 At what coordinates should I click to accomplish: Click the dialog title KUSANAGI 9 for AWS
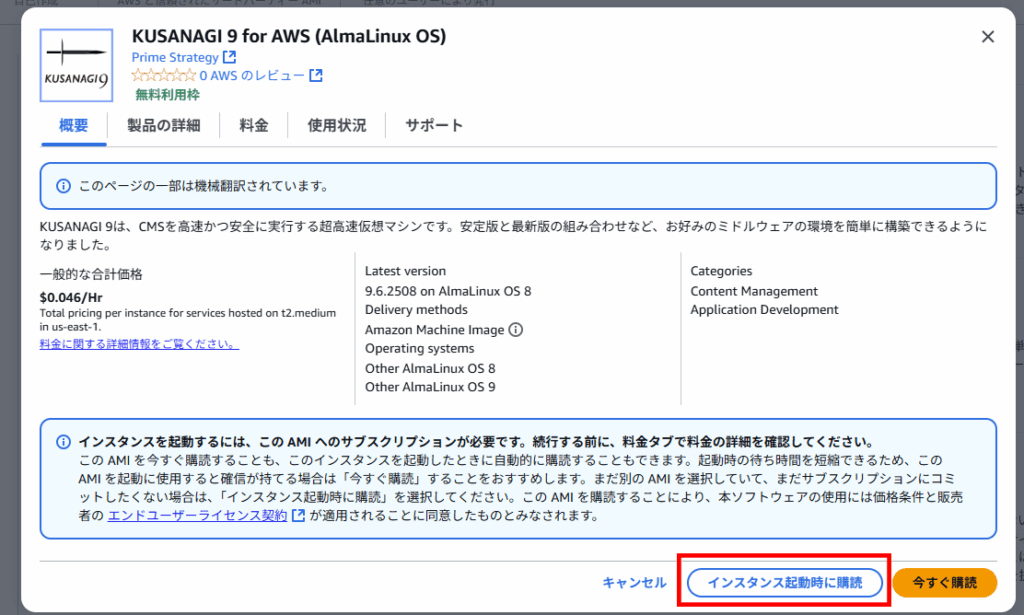[x=289, y=36]
